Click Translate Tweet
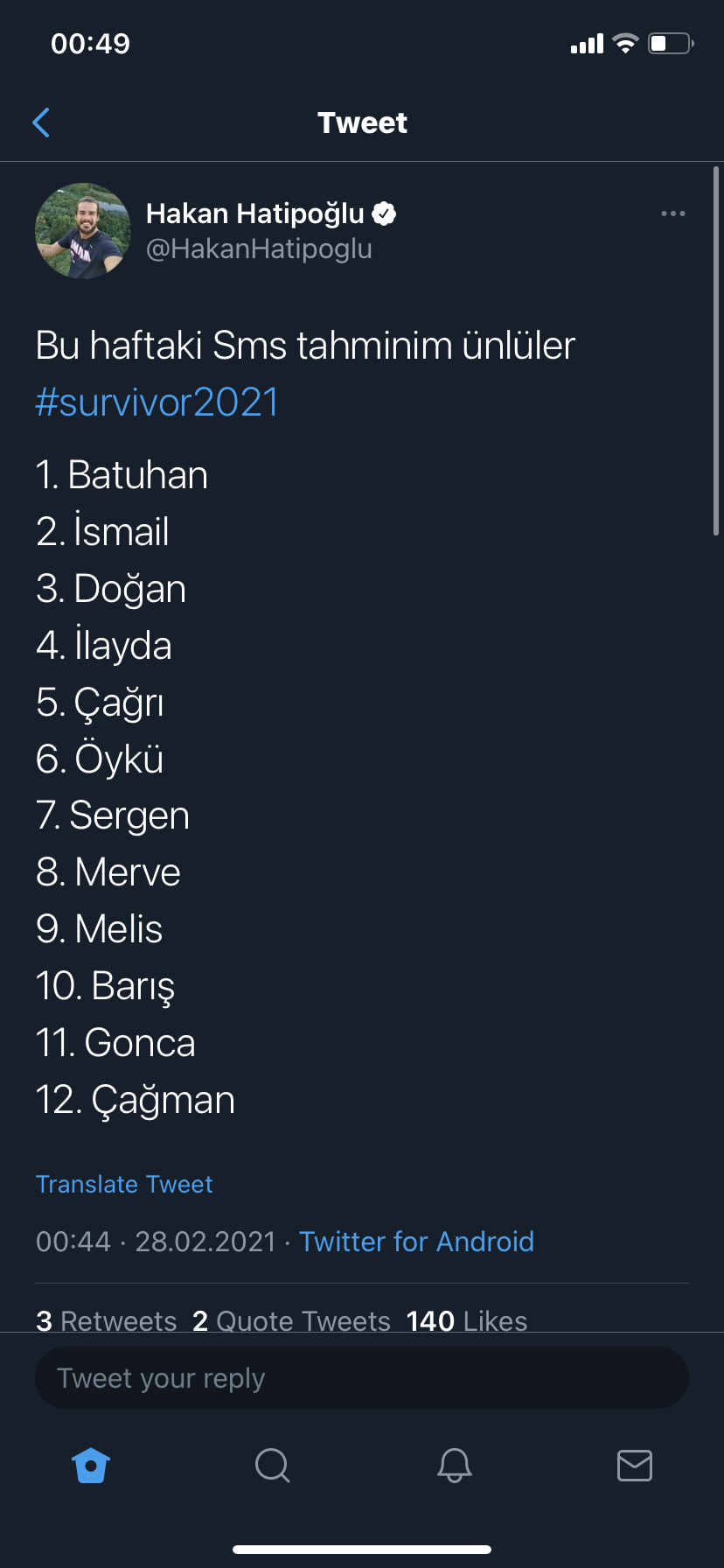The width and height of the screenshot is (724, 1568). point(124,1184)
